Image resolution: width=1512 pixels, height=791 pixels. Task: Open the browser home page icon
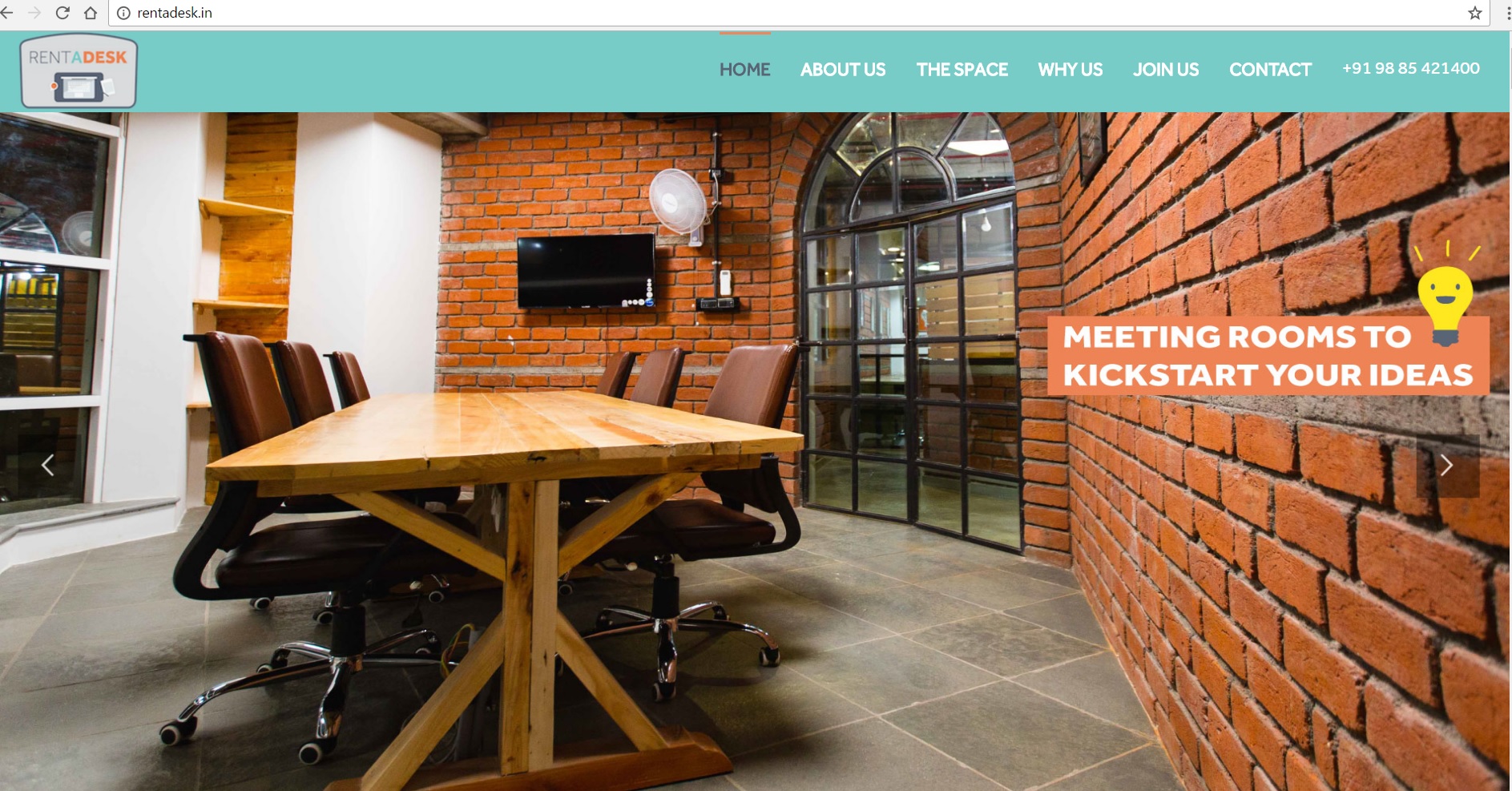[x=91, y=13]
